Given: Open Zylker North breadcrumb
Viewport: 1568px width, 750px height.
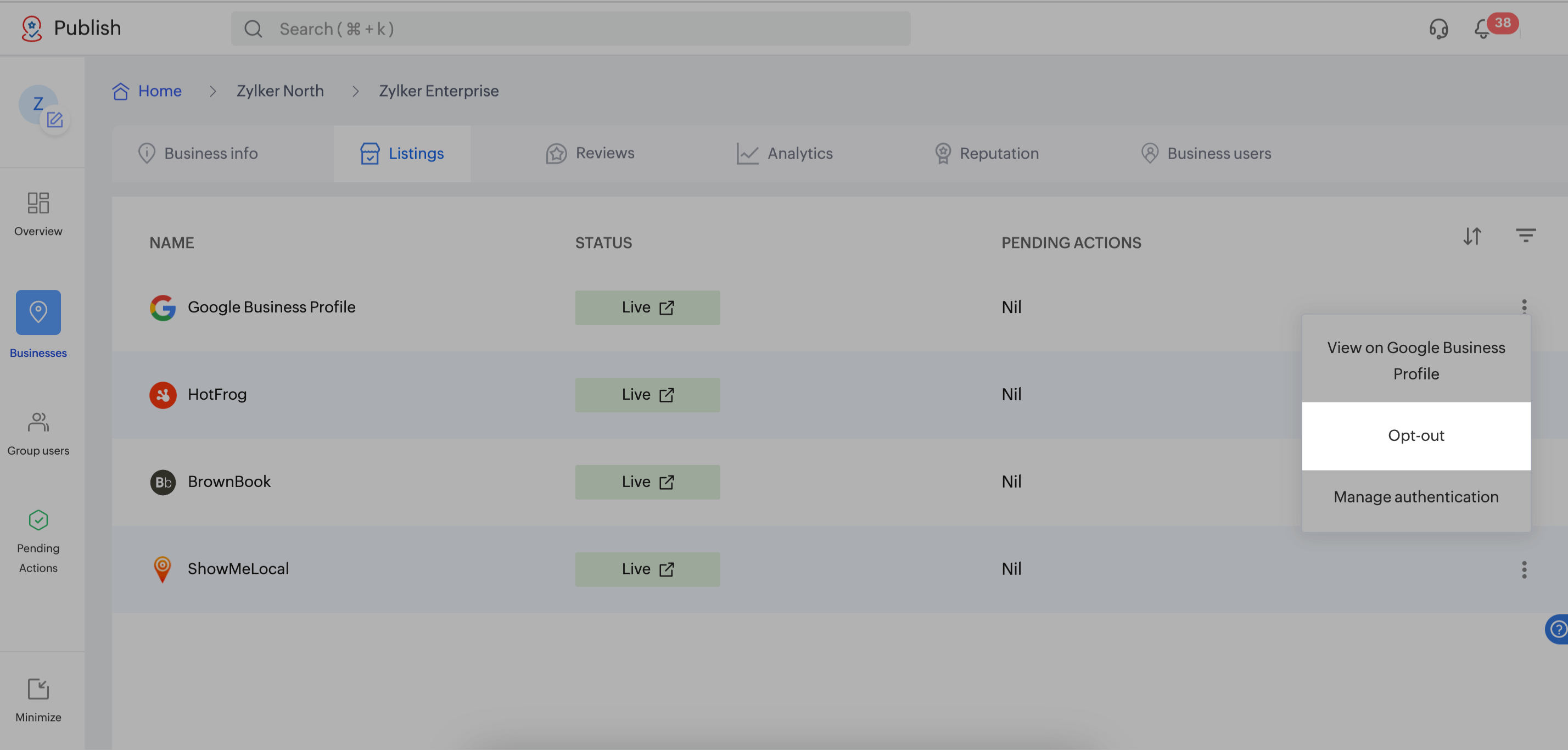Looking at the screenshot, I should coord(280,91).
